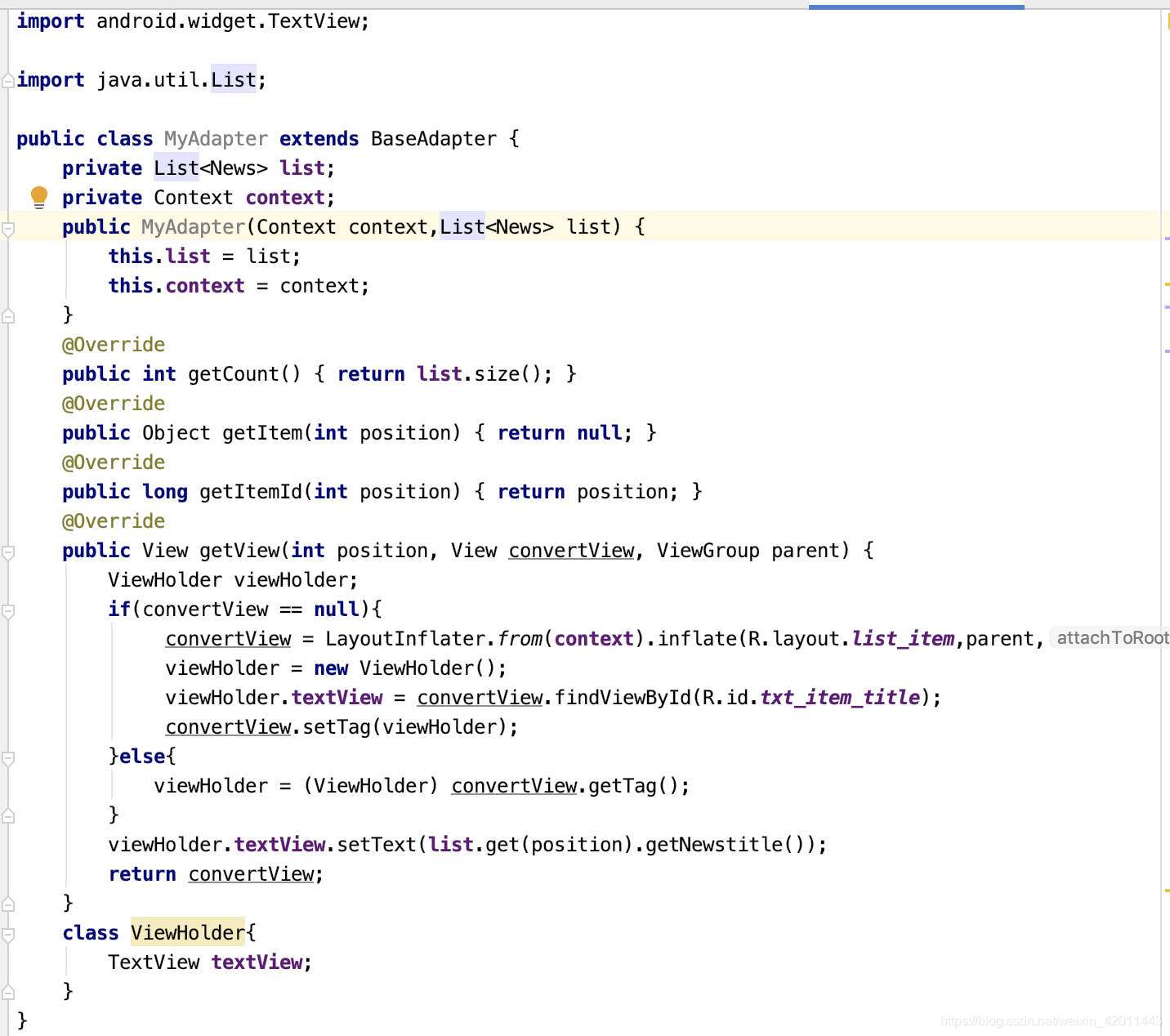Click 'return convertView;' statement
This screenshot has height=1036, width=1170.
tap(216, 874)
